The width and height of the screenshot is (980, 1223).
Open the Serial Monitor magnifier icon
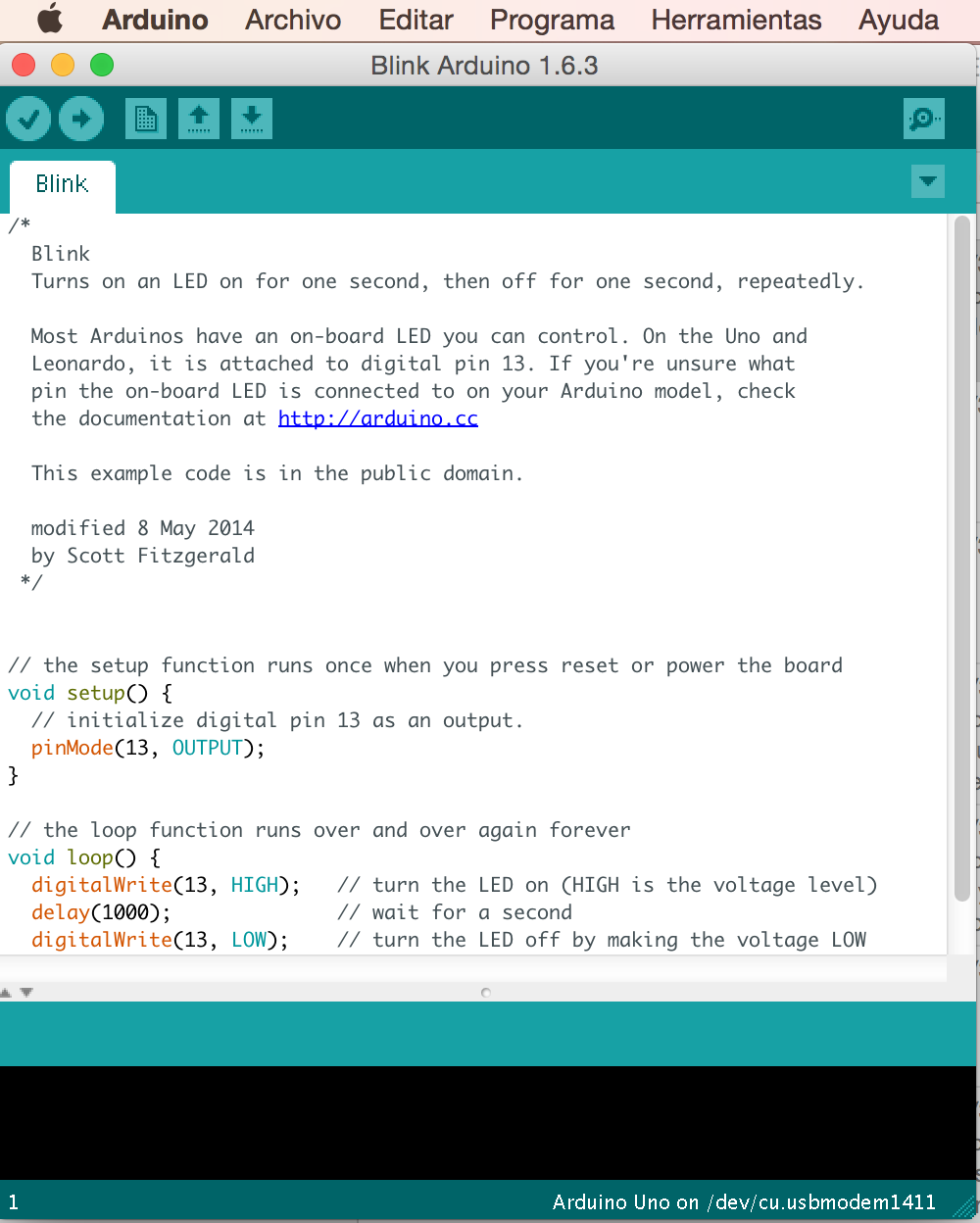(924, 120)
